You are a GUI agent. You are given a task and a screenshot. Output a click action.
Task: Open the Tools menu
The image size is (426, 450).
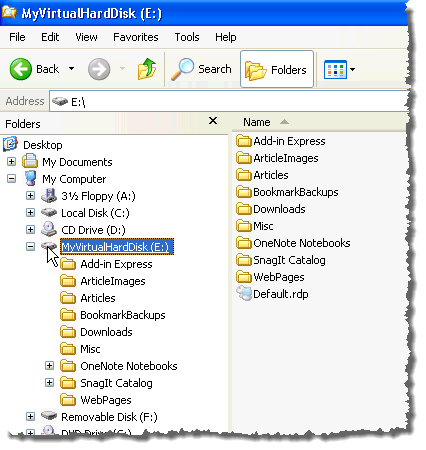[187, 37]
